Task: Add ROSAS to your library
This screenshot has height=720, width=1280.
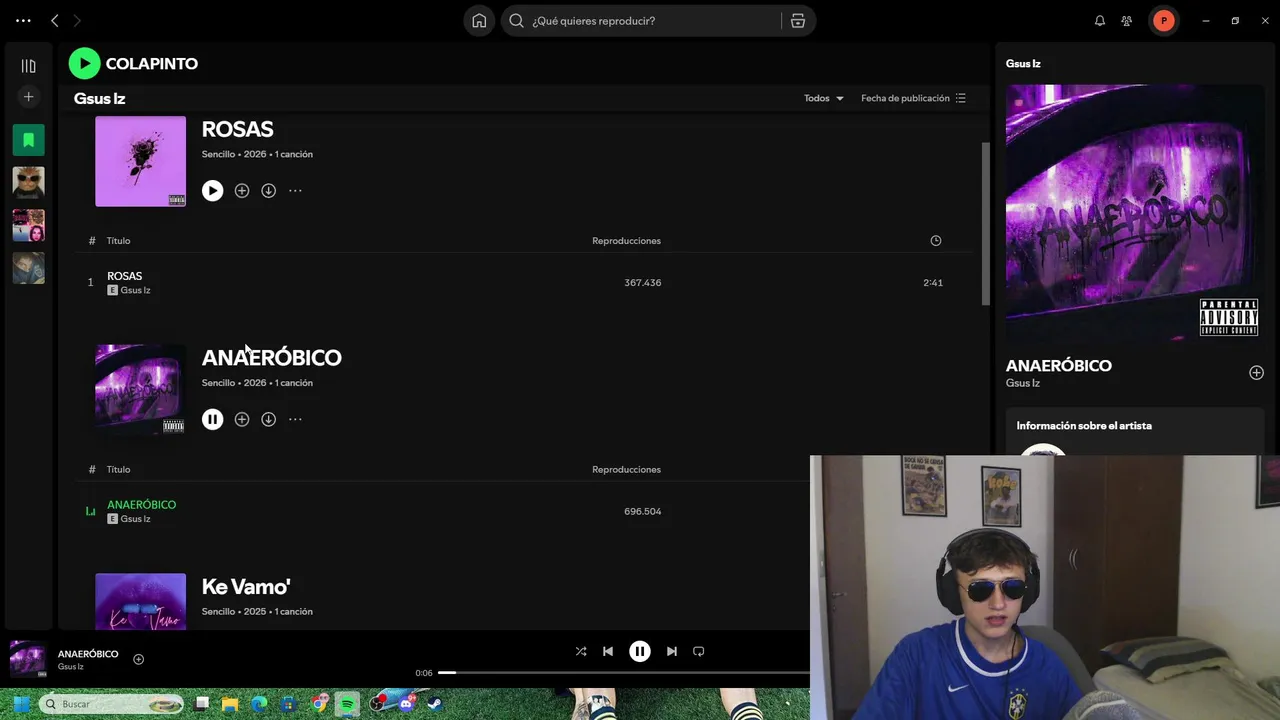Action: (x=242, y=190)
